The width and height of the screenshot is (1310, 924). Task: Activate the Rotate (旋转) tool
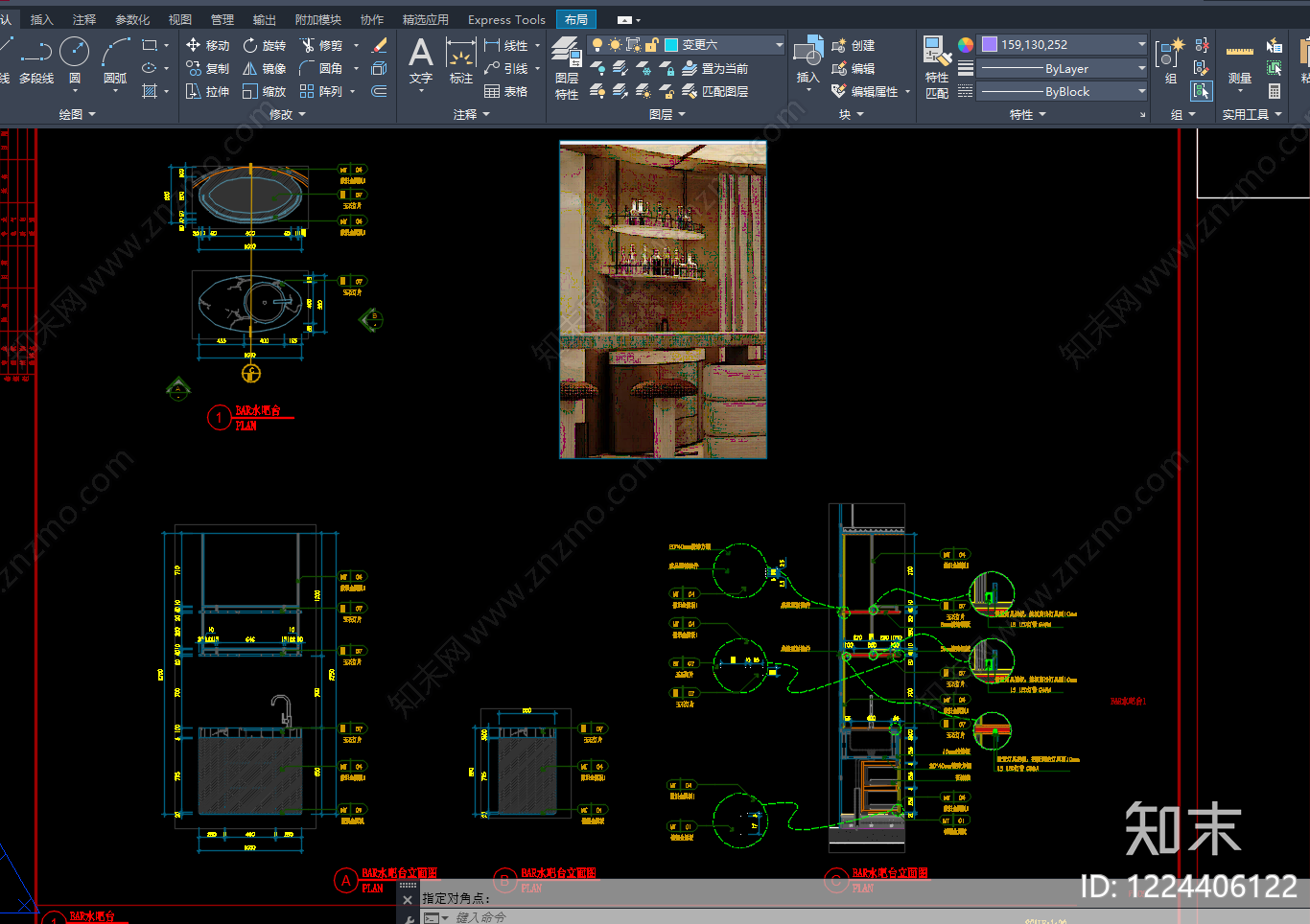[265, 45]
